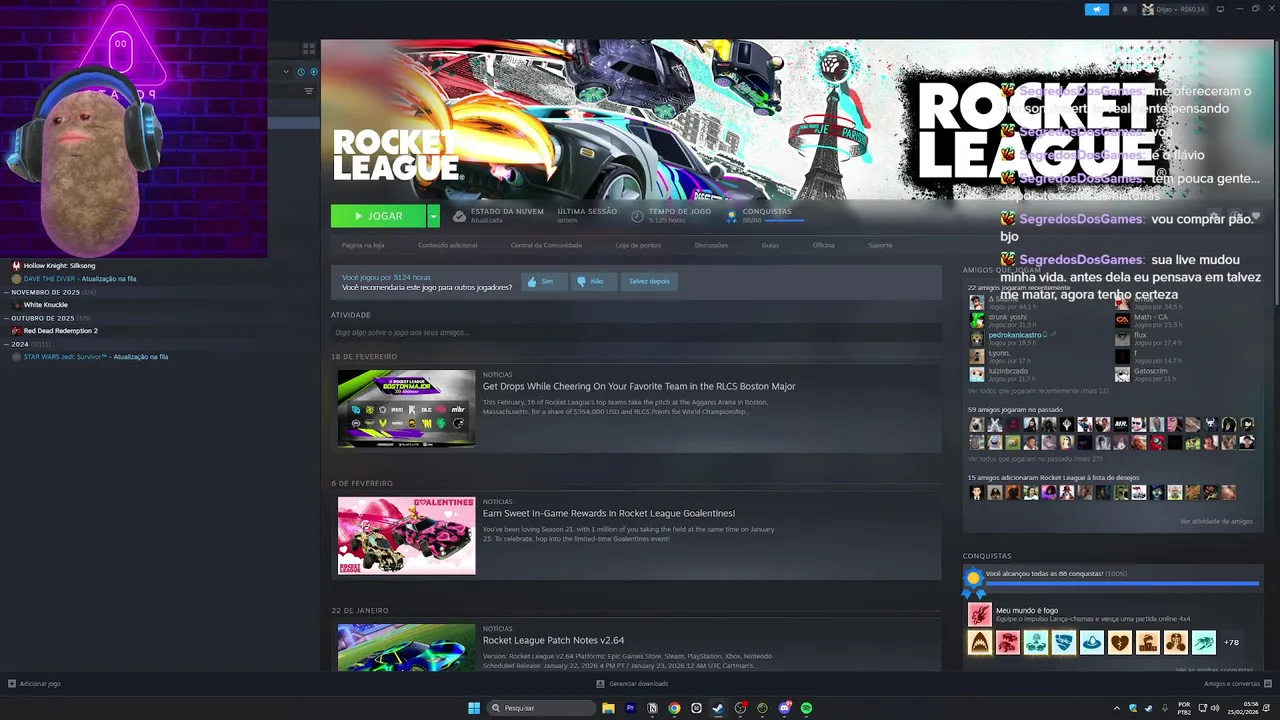This screenshot has height=720, width=1280.
Task: Open Discord from the taskbar
Action: pyautogui.click(x=784, y=708)
